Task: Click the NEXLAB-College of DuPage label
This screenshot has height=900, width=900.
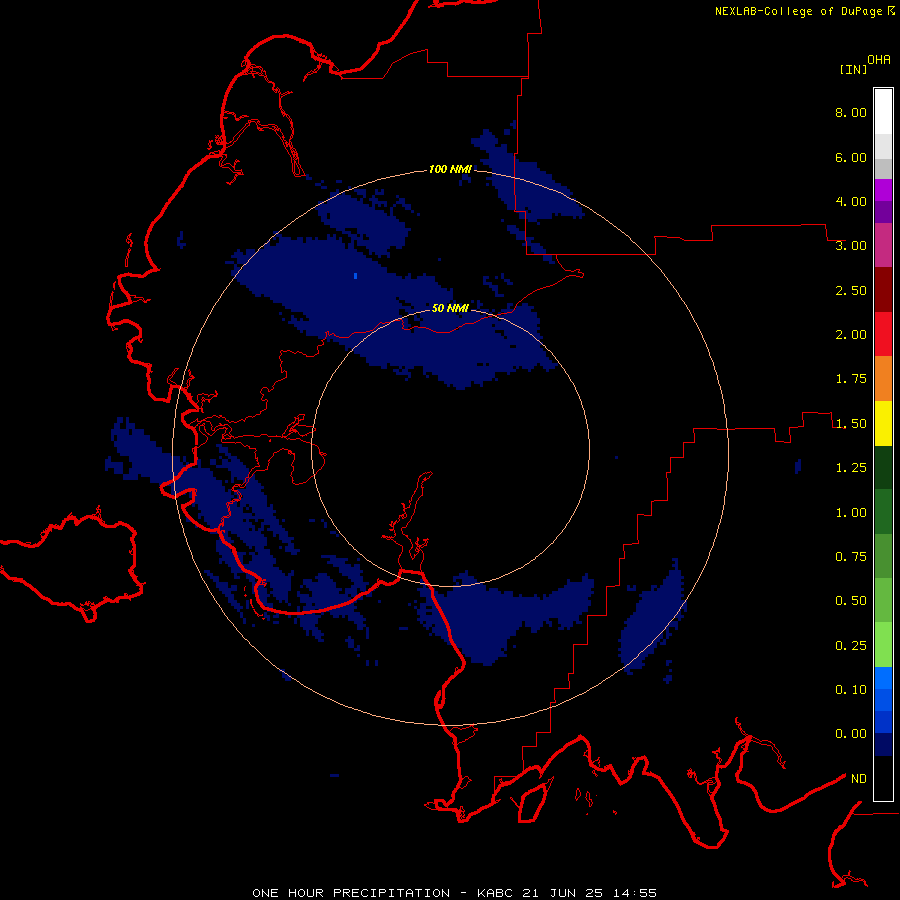Action: point(798,11)
